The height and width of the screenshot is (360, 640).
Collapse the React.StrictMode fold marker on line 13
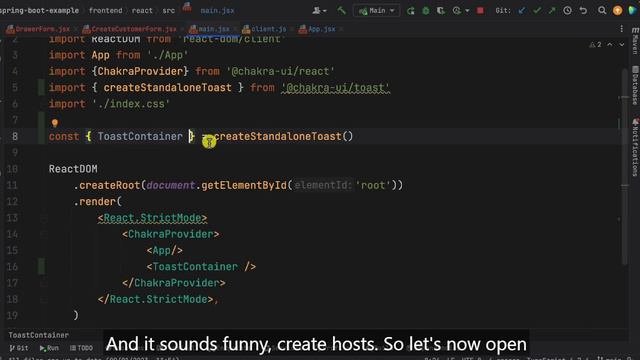pyautogui.click(x=44, y=218)
